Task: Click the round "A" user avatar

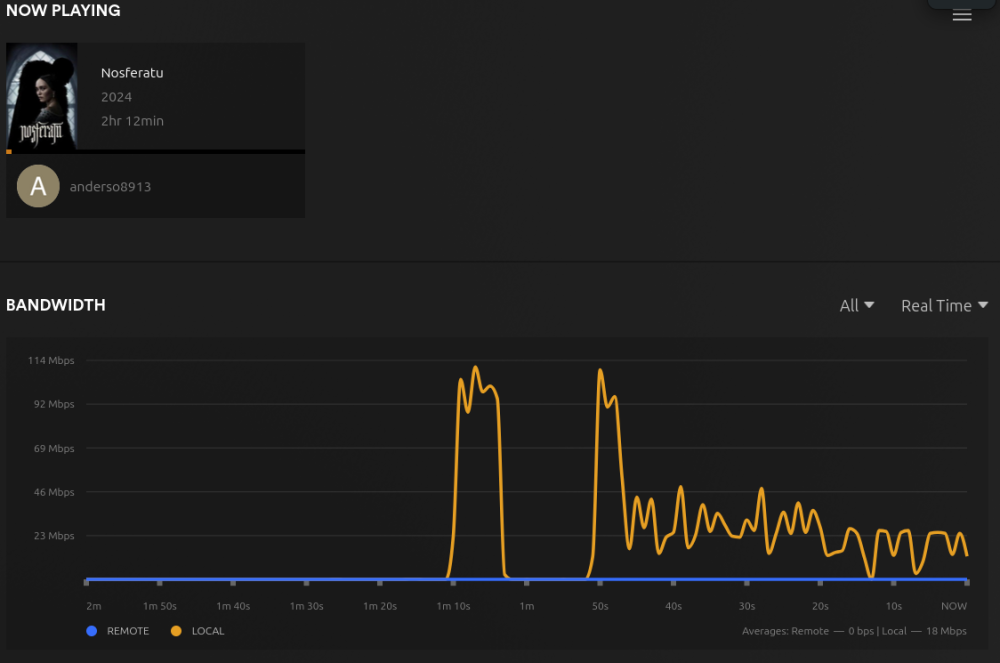Action: tap(38, 186)
